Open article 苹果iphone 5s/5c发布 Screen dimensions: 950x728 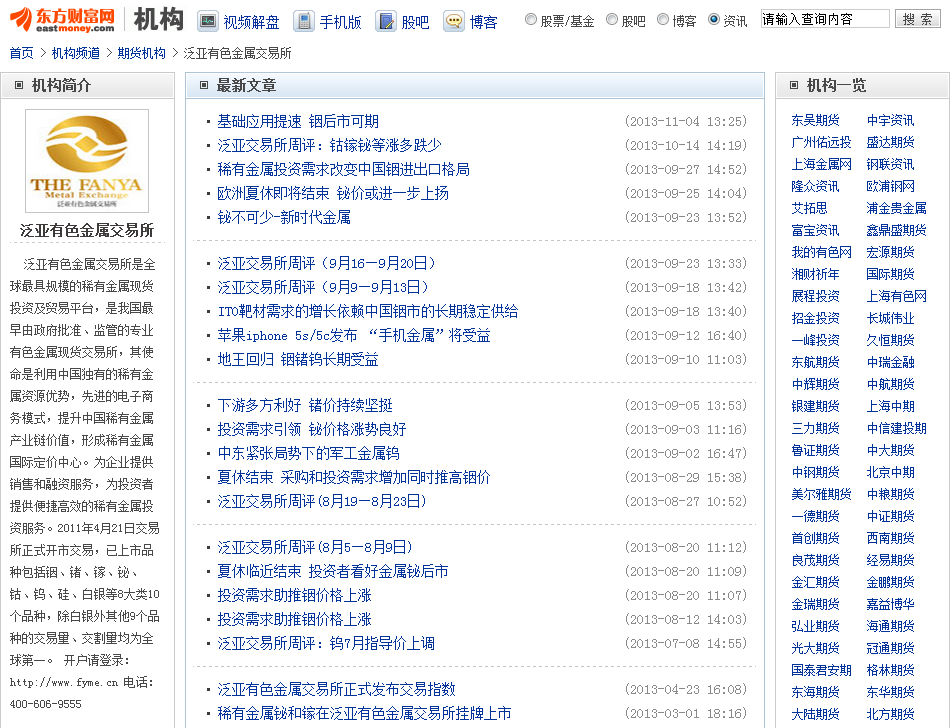[x=354, y=336]
